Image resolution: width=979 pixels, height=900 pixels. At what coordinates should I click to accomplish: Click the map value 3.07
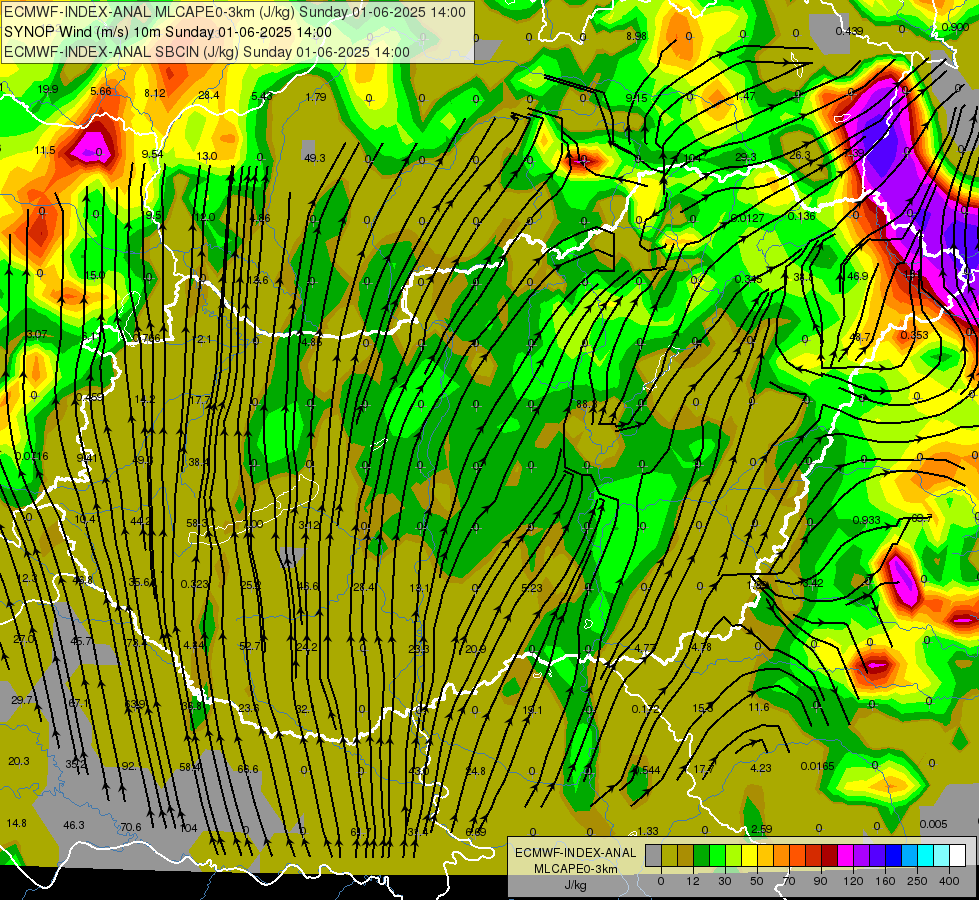(36, 334)
